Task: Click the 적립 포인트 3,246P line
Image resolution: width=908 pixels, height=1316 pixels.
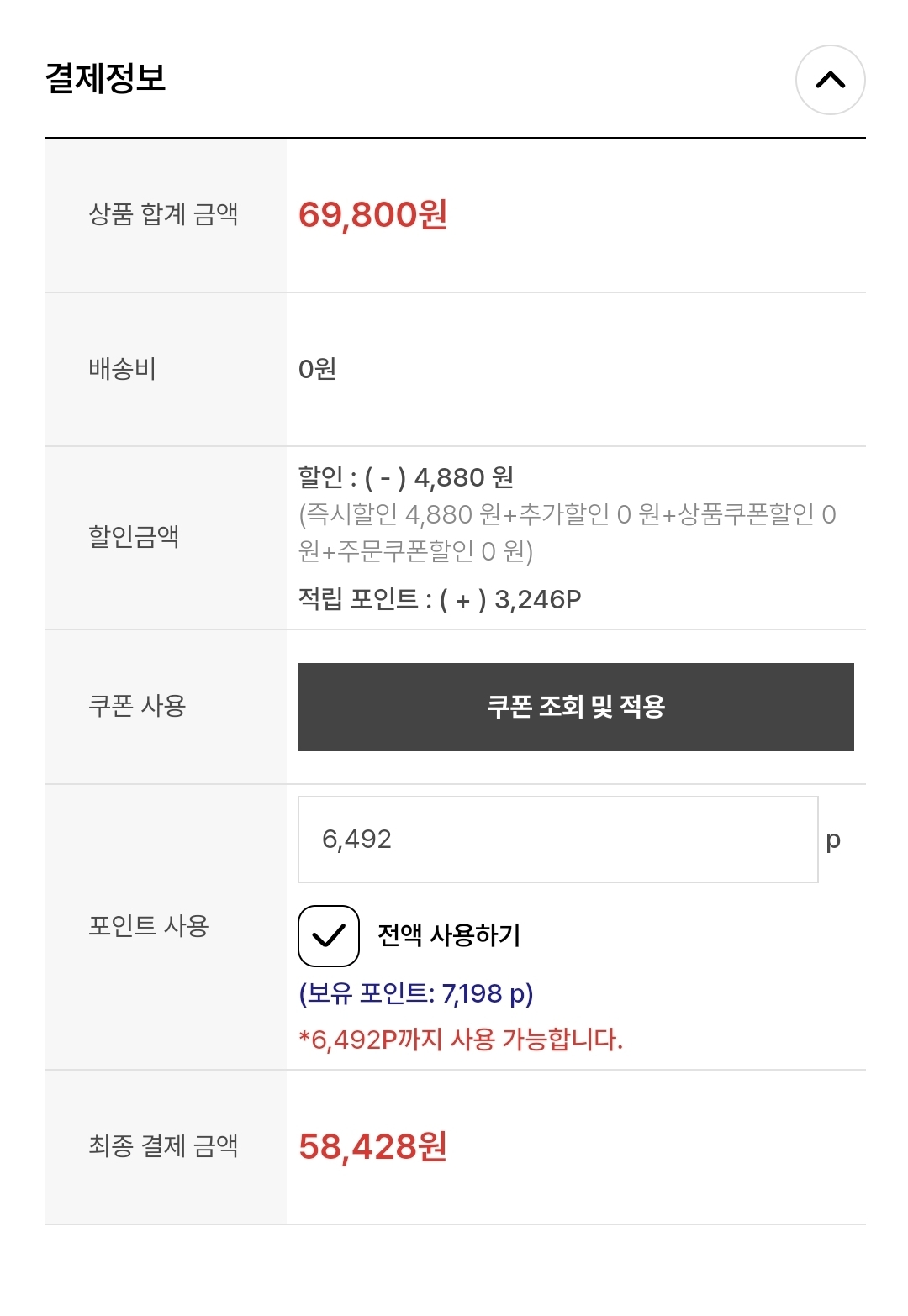Action: pyautogui.click(x=440, y=599)
